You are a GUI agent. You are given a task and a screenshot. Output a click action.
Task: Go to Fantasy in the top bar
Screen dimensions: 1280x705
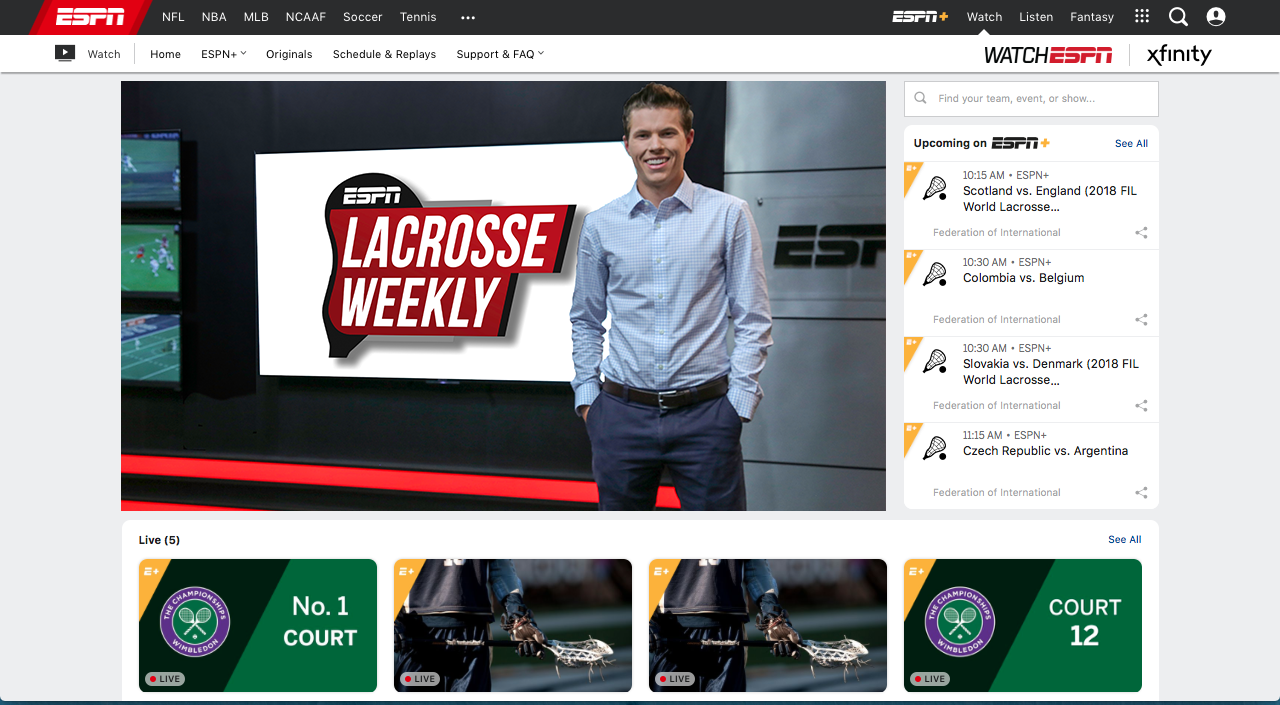pyautogui.click(x=1092, y=17)
